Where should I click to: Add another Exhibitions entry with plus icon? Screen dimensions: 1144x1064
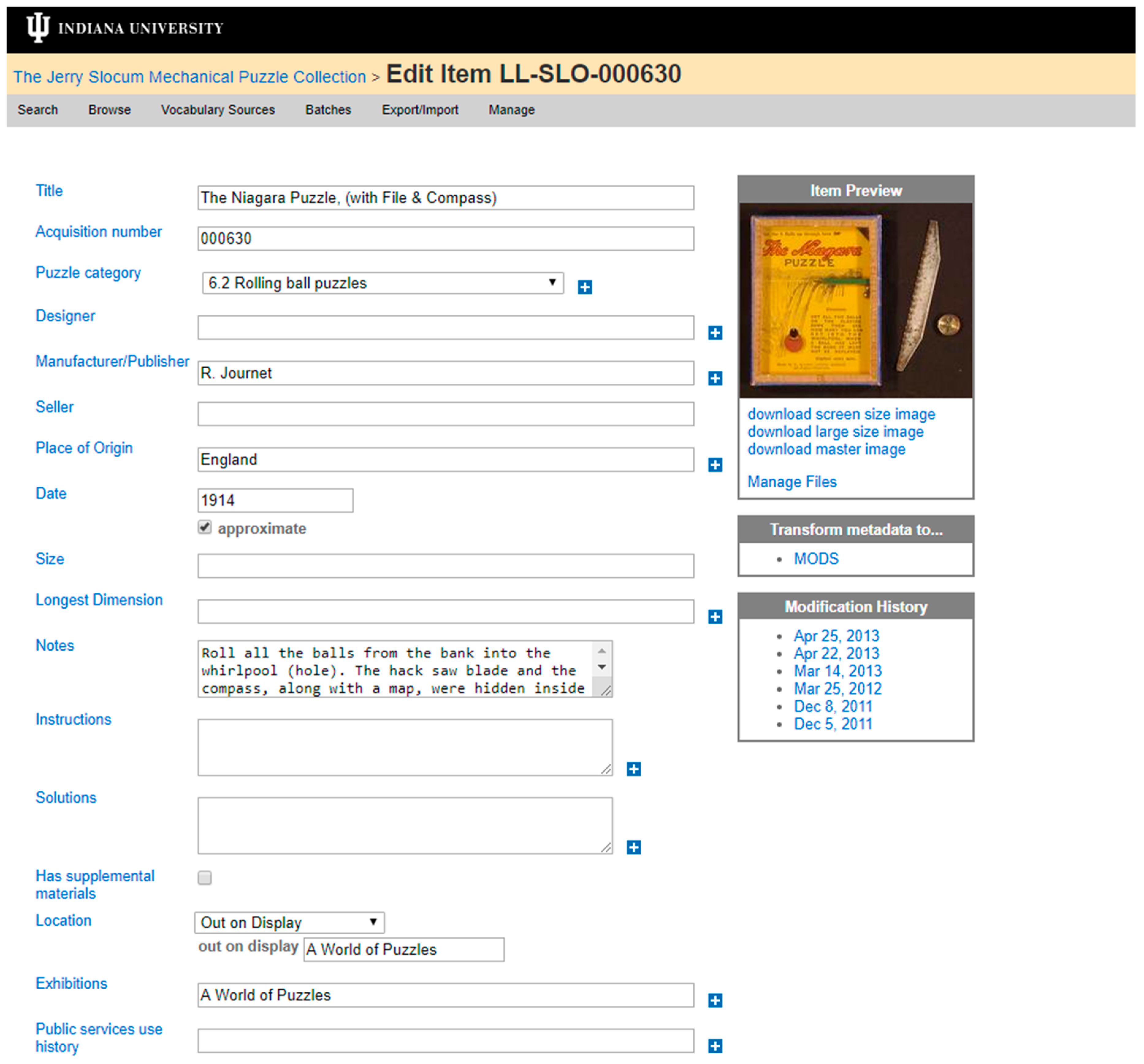[715, 1000]
